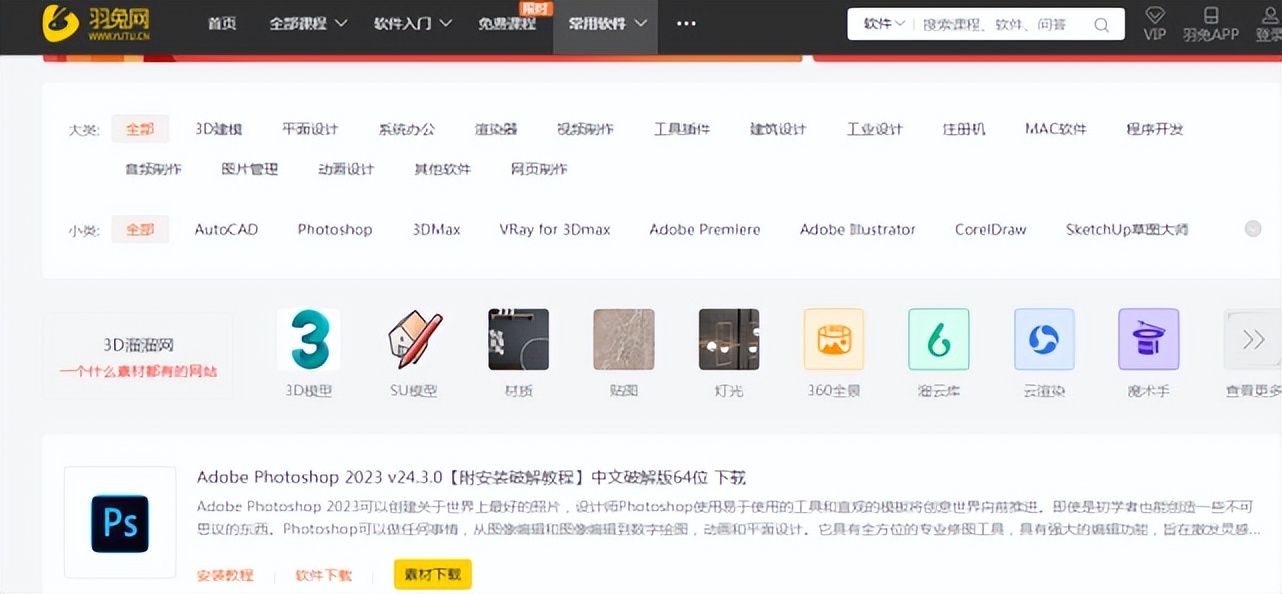
Task: Expand the 全部课程 dropdown menu
Action: (308, 23)
